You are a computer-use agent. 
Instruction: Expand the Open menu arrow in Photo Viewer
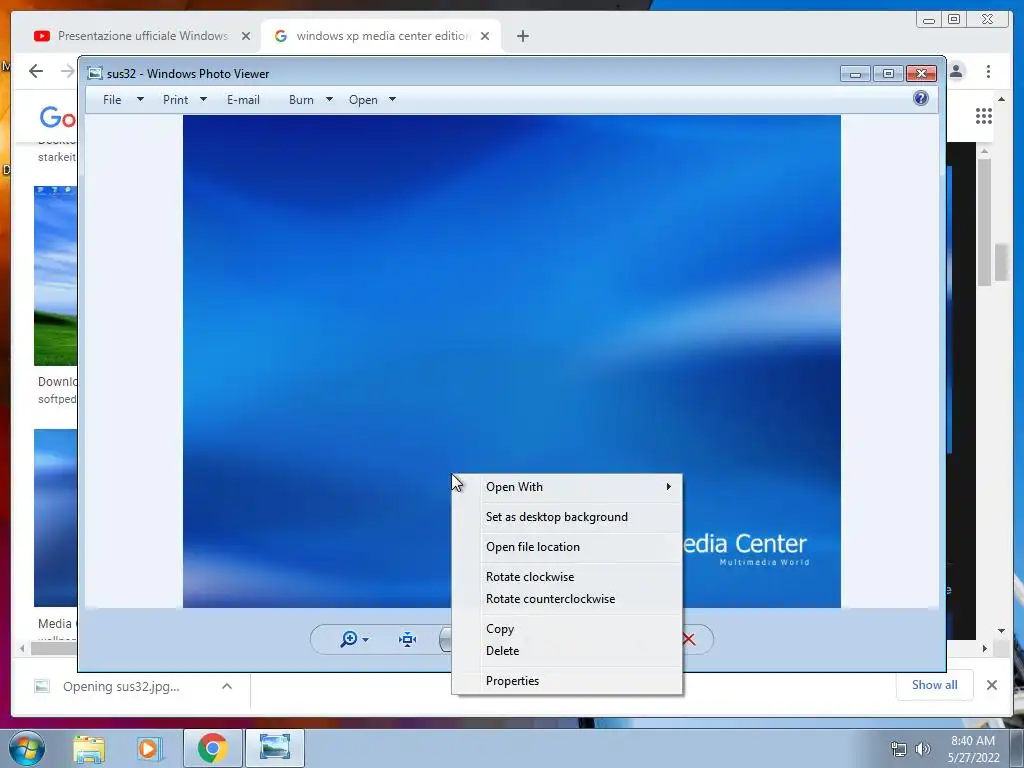point(392,99)
